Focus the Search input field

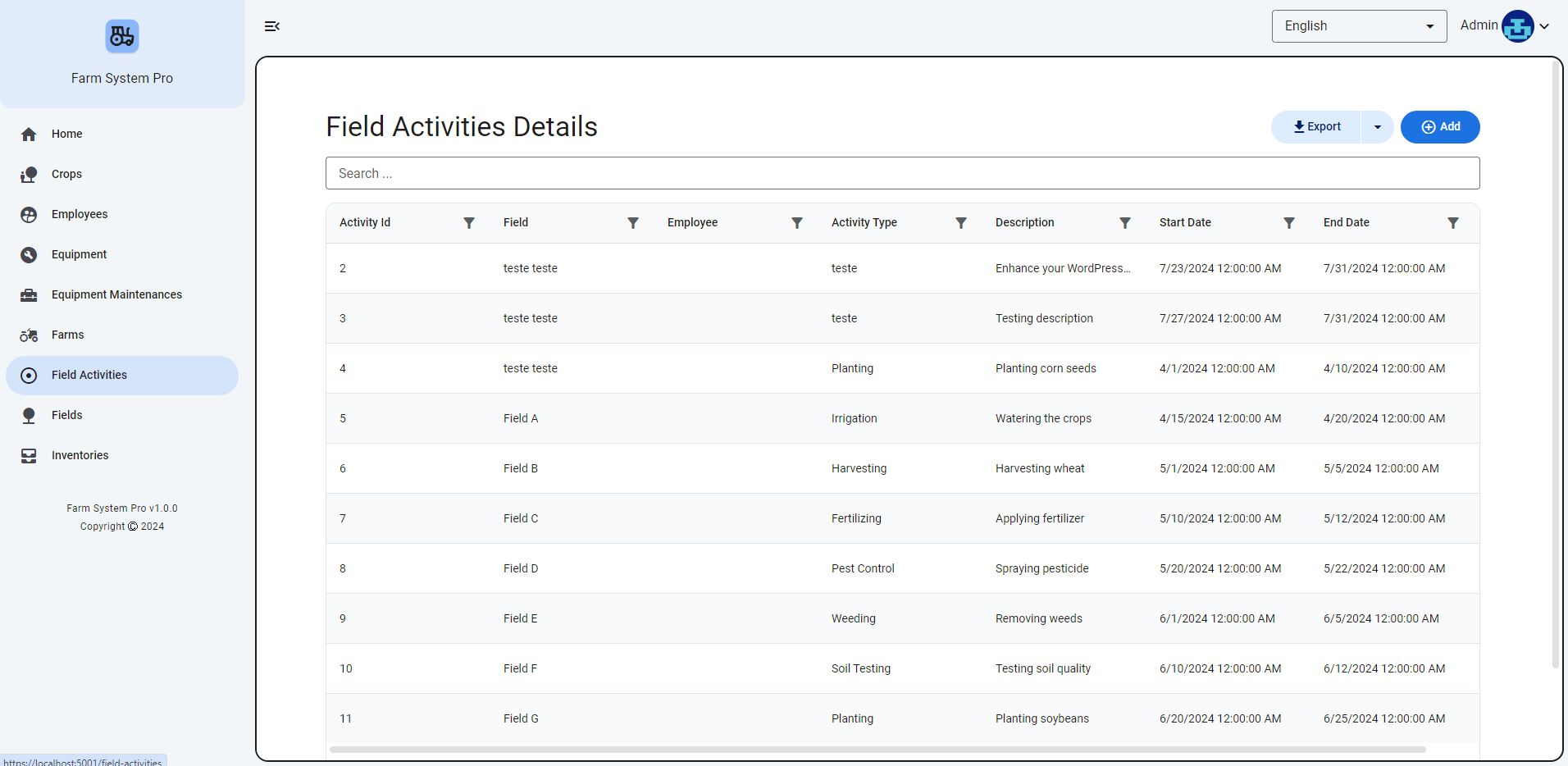pos(902,173)
